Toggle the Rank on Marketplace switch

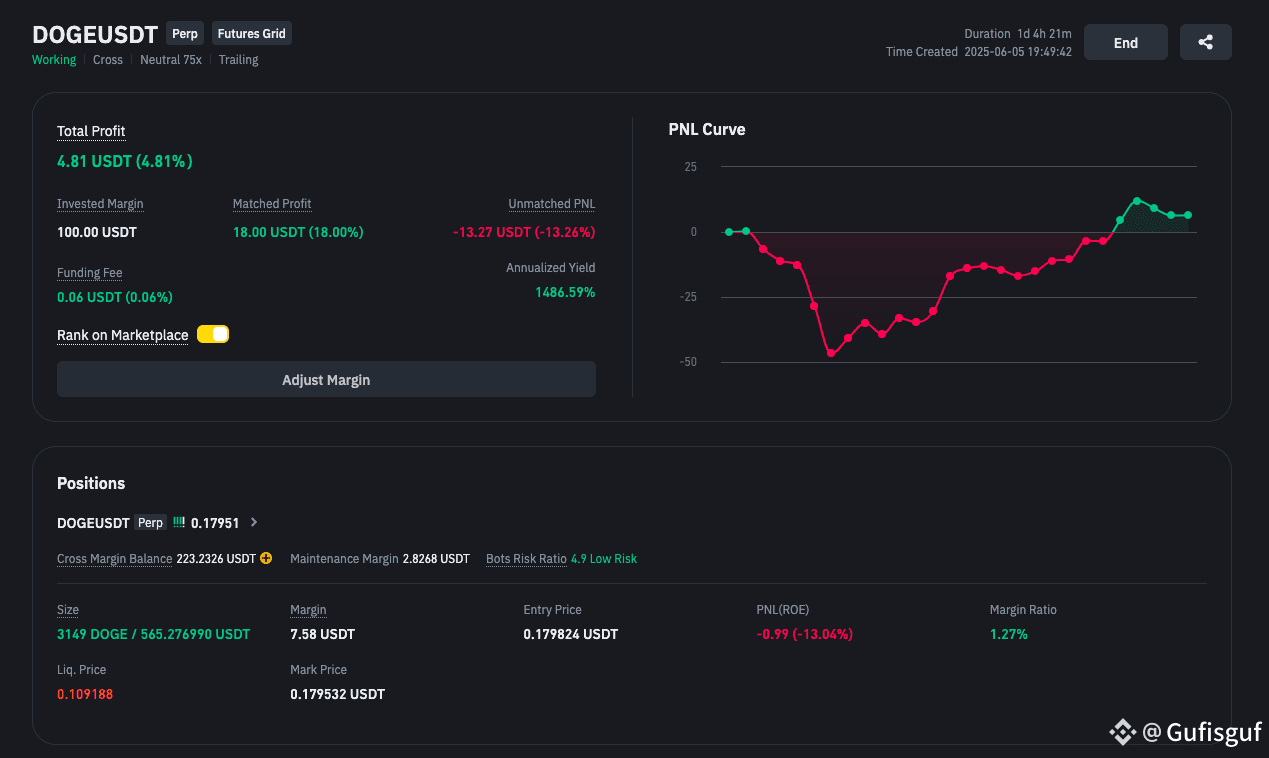213,335
